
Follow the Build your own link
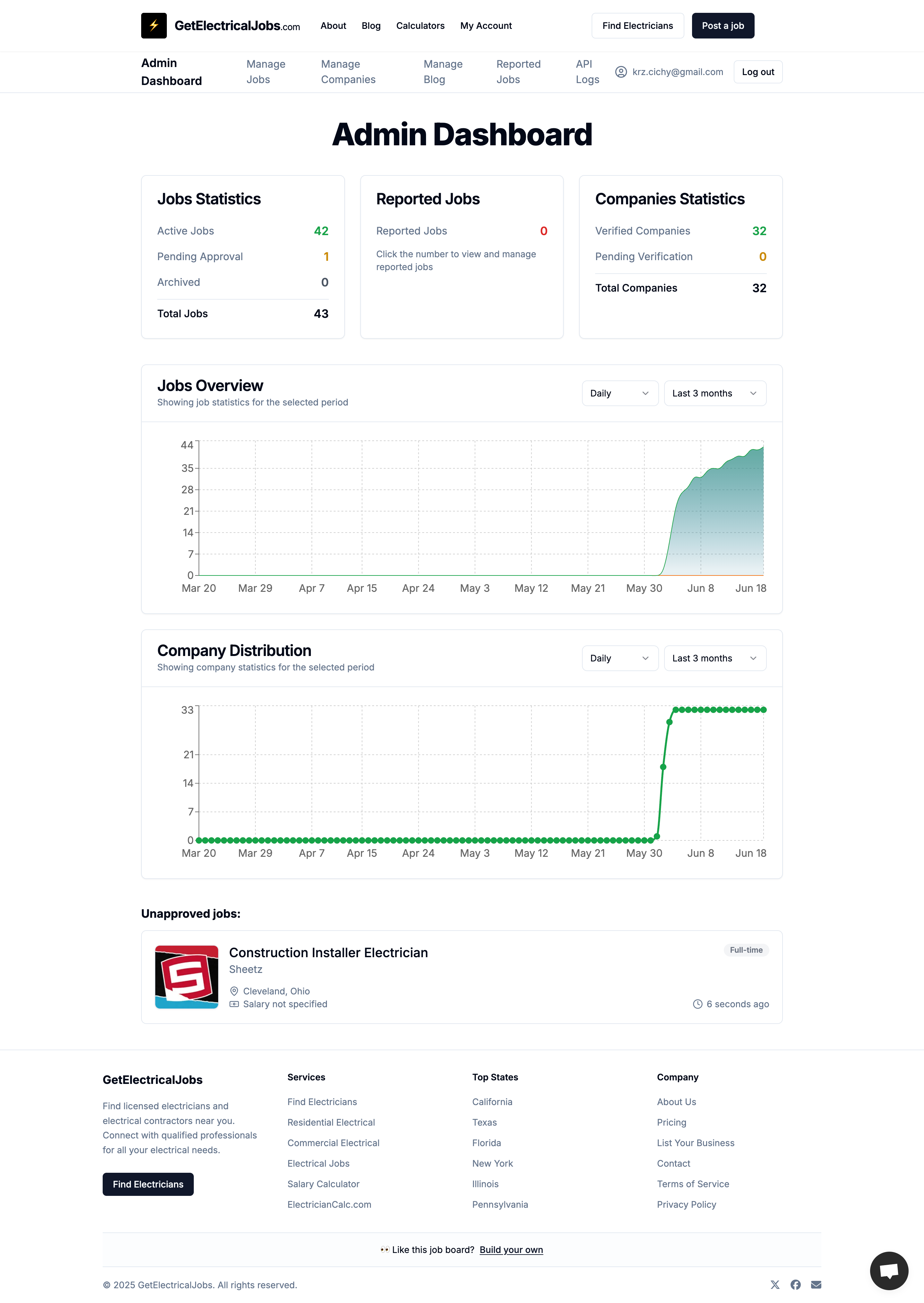pyautogui.click(x=511, y=1249)
